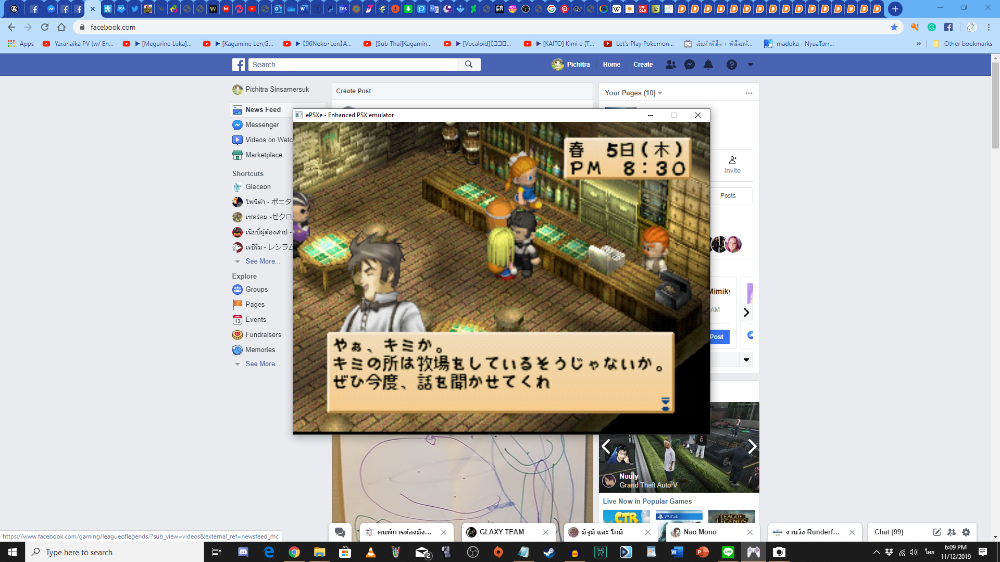
Task: Open the Nao Mono chat tab
Action: coord(700,532)
